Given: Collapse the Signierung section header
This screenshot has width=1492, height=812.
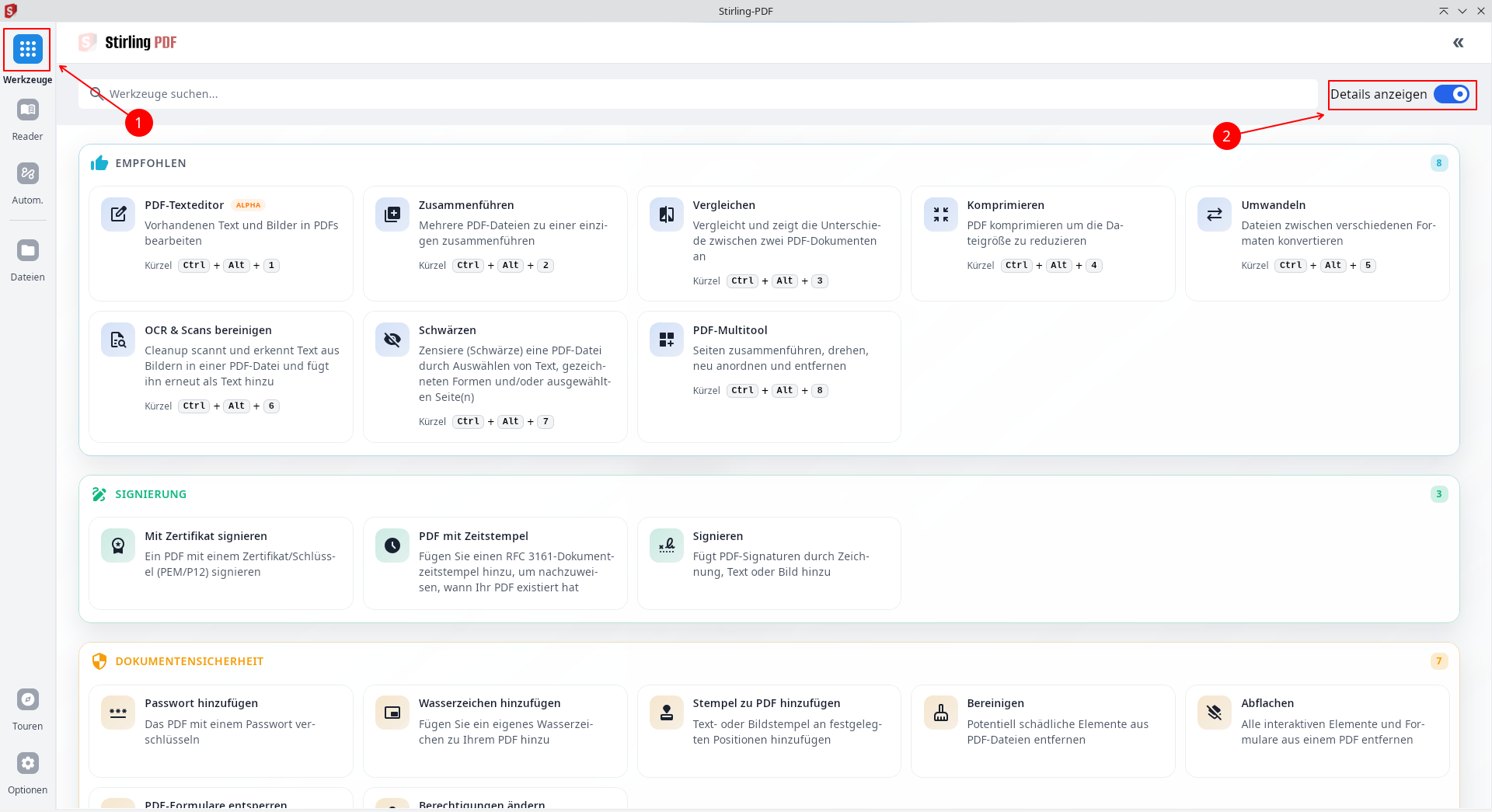Looking at the screenshot, I should point(151,494).
